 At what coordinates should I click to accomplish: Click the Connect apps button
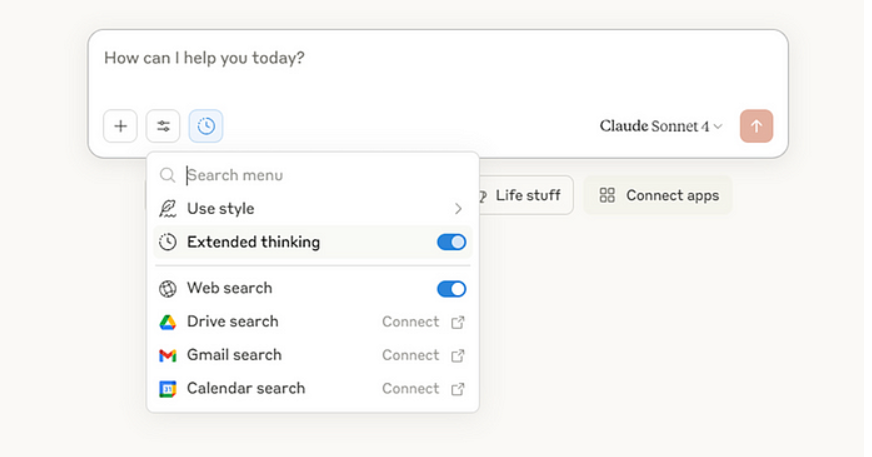click(659, 195)
